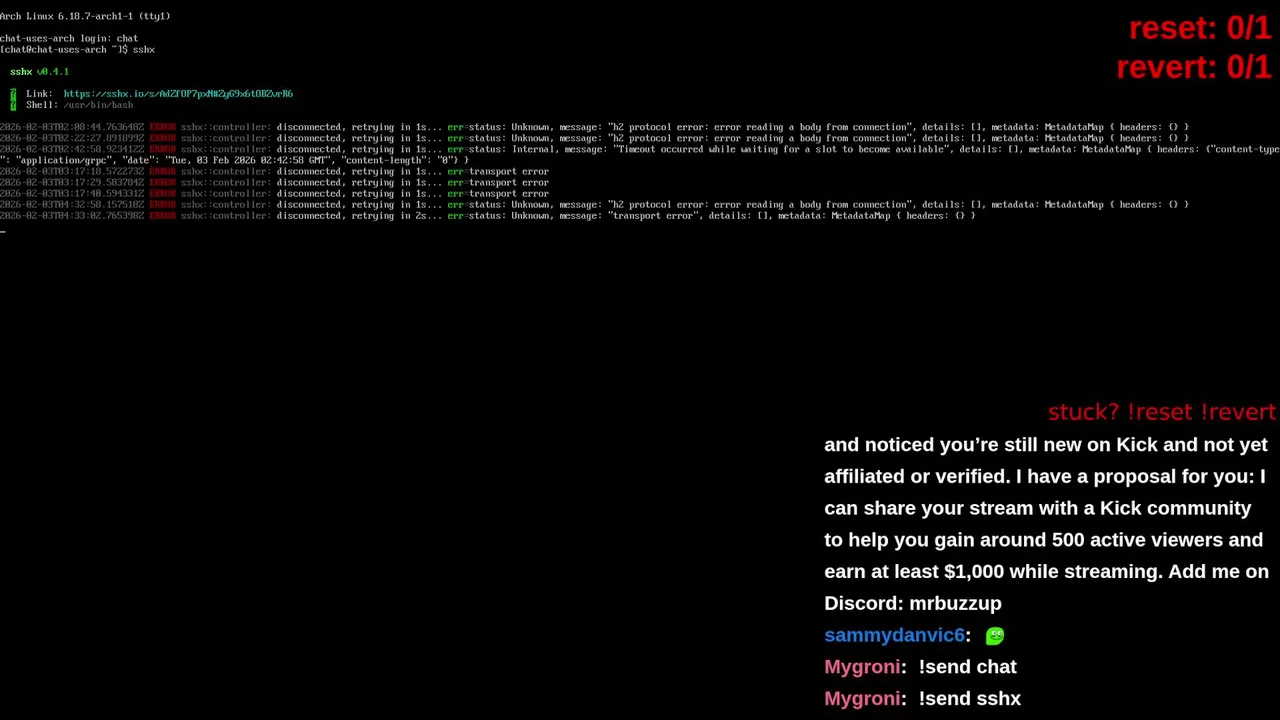Viewport: 1280px width, 720px height.
Task: Click 'Arch Linux 6.18.7-arch1-1 (tty1)' header line
Action: (x=85, y=16)
